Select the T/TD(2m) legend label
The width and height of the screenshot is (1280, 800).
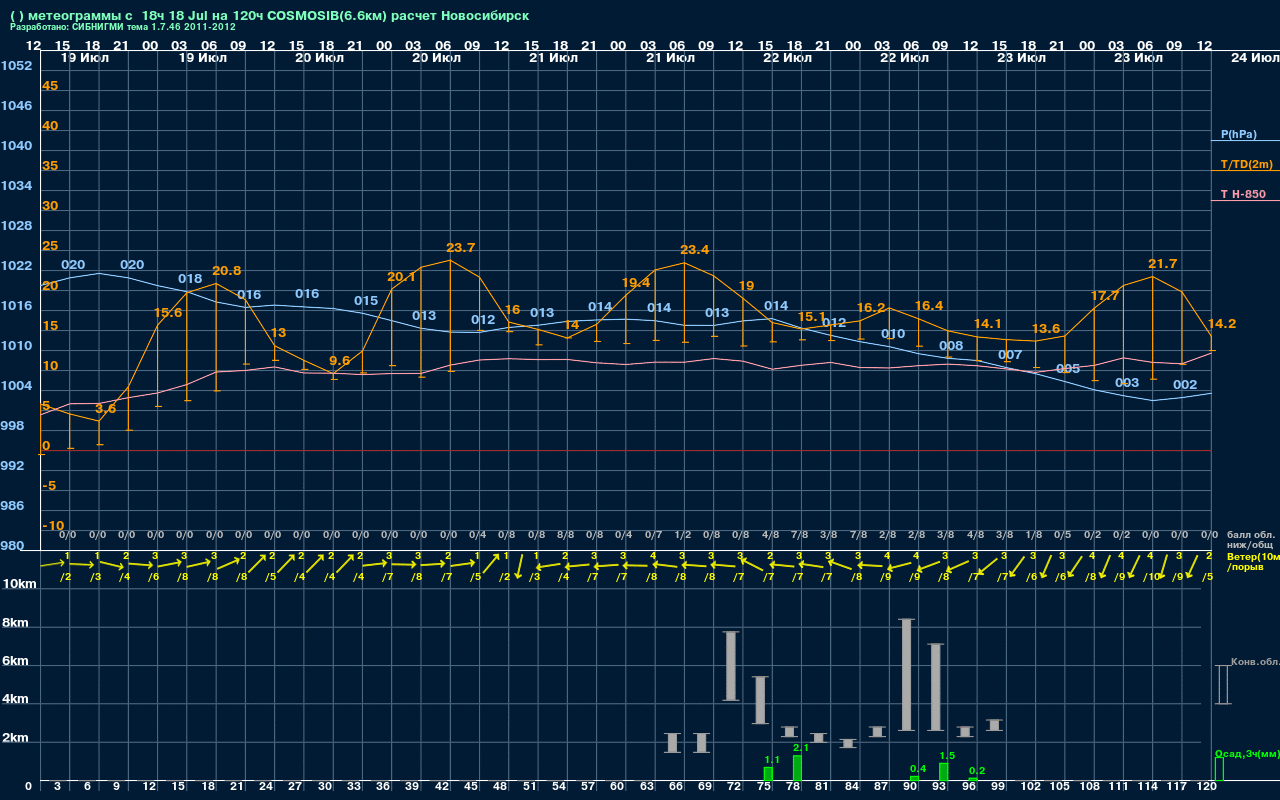[x=1246, y=164]
